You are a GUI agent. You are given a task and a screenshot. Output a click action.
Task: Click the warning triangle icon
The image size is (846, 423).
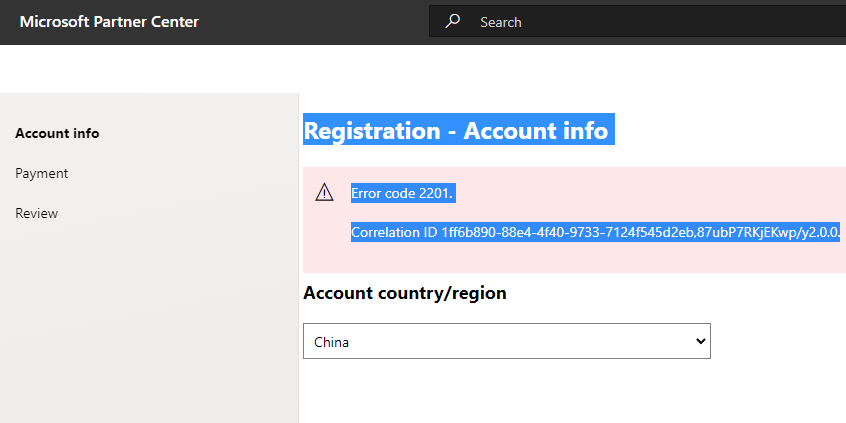pyautogui.click(x=324, y=192)
